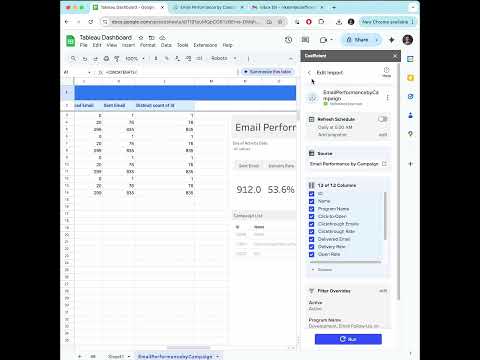This screenshot has height=360, width=480.
Task: Open Keep icon in right side panel
Action: [410, 78]
